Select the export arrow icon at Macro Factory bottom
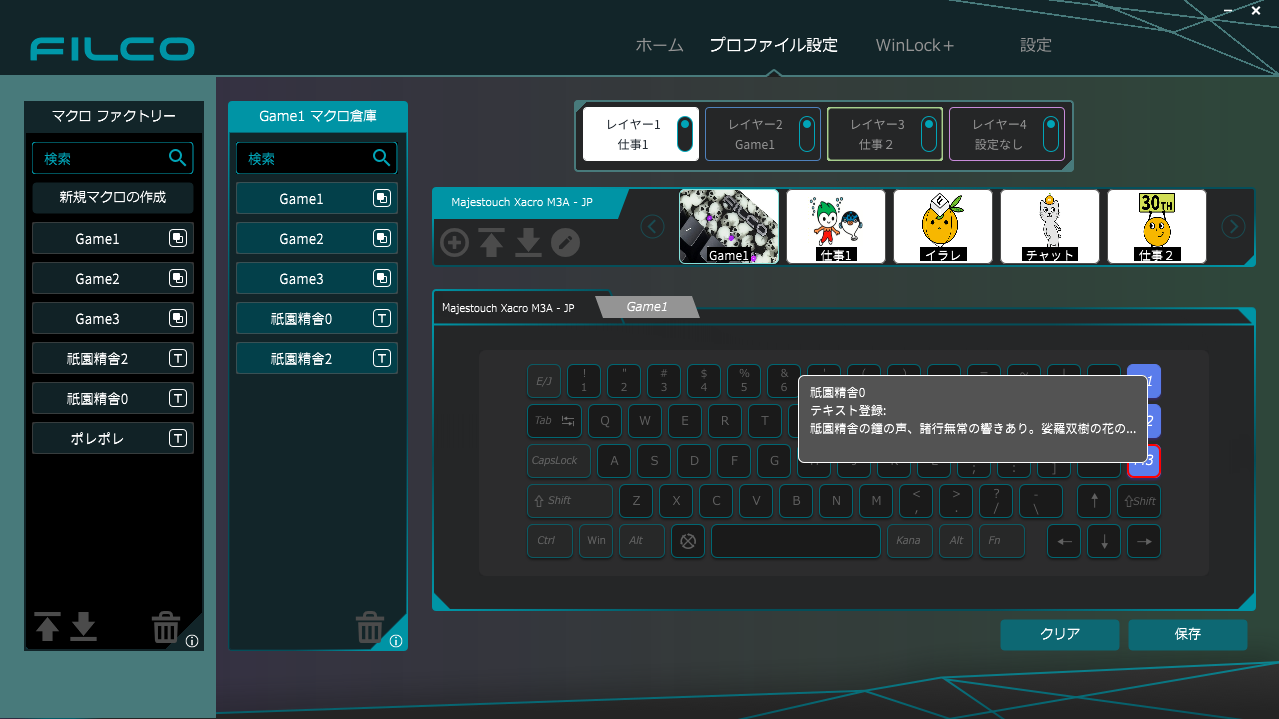This screenshot has height=719, width=1279. tap(46, 628)
